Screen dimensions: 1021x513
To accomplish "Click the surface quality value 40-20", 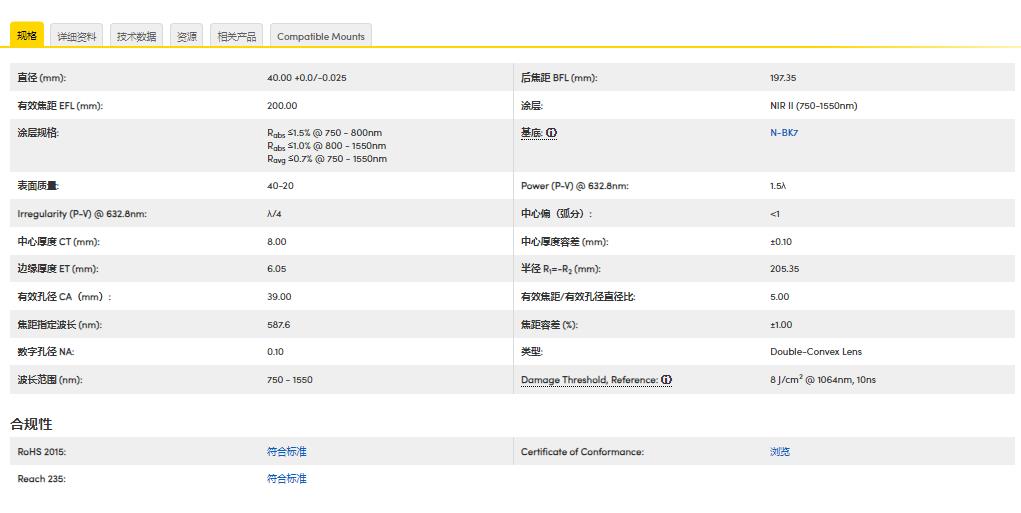I will (x=280, y=186).
